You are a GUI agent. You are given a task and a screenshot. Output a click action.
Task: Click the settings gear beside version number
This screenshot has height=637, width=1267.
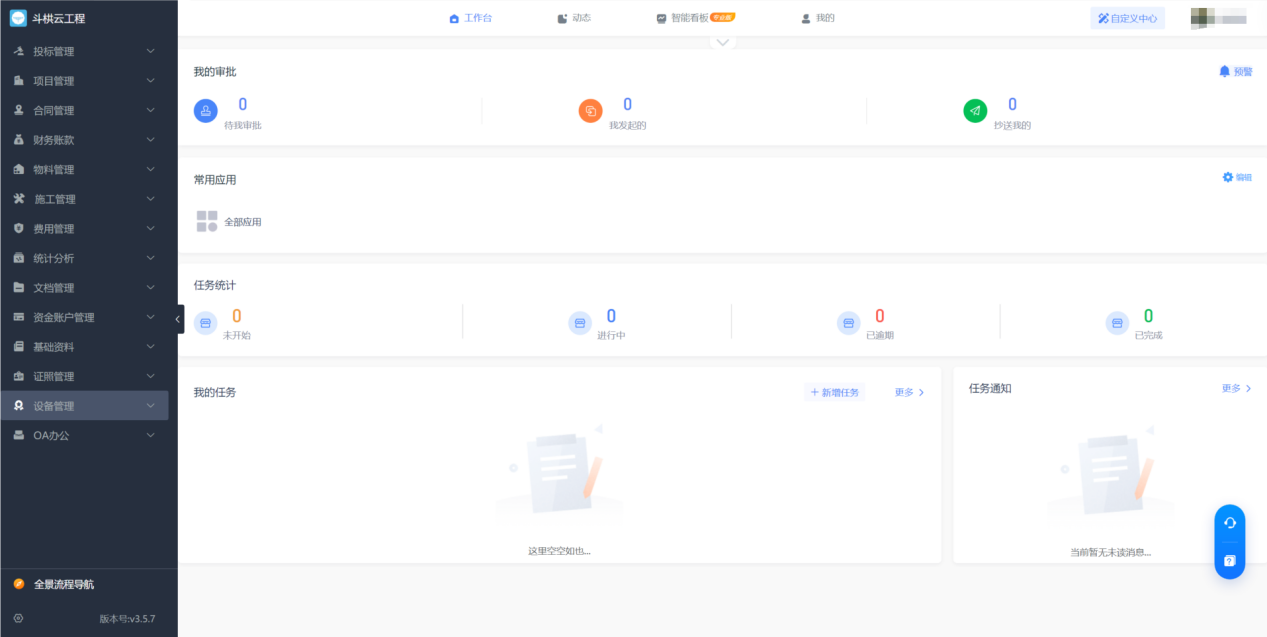[18, 618]
